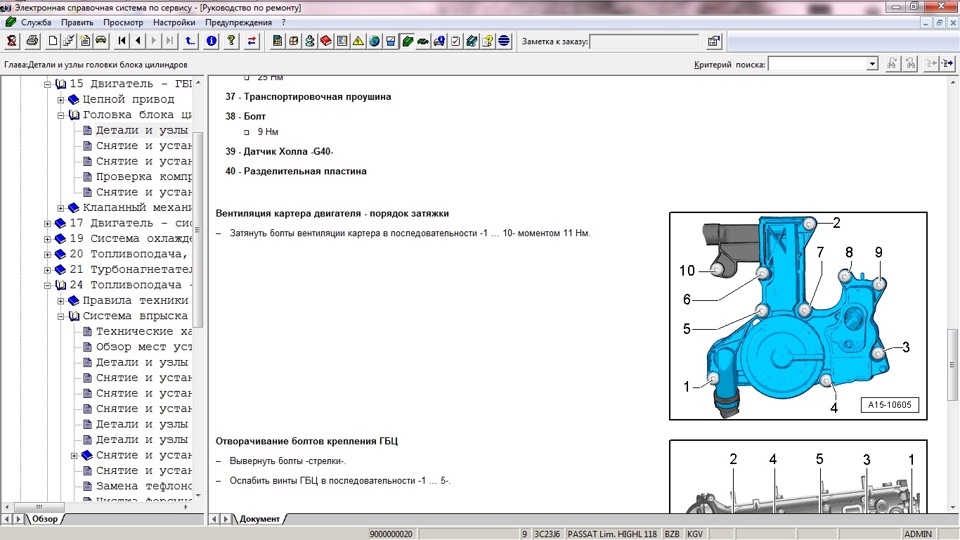
Task: Click the tree pane horizontal scrollbar thumb
Action: [x=39, y=507]
